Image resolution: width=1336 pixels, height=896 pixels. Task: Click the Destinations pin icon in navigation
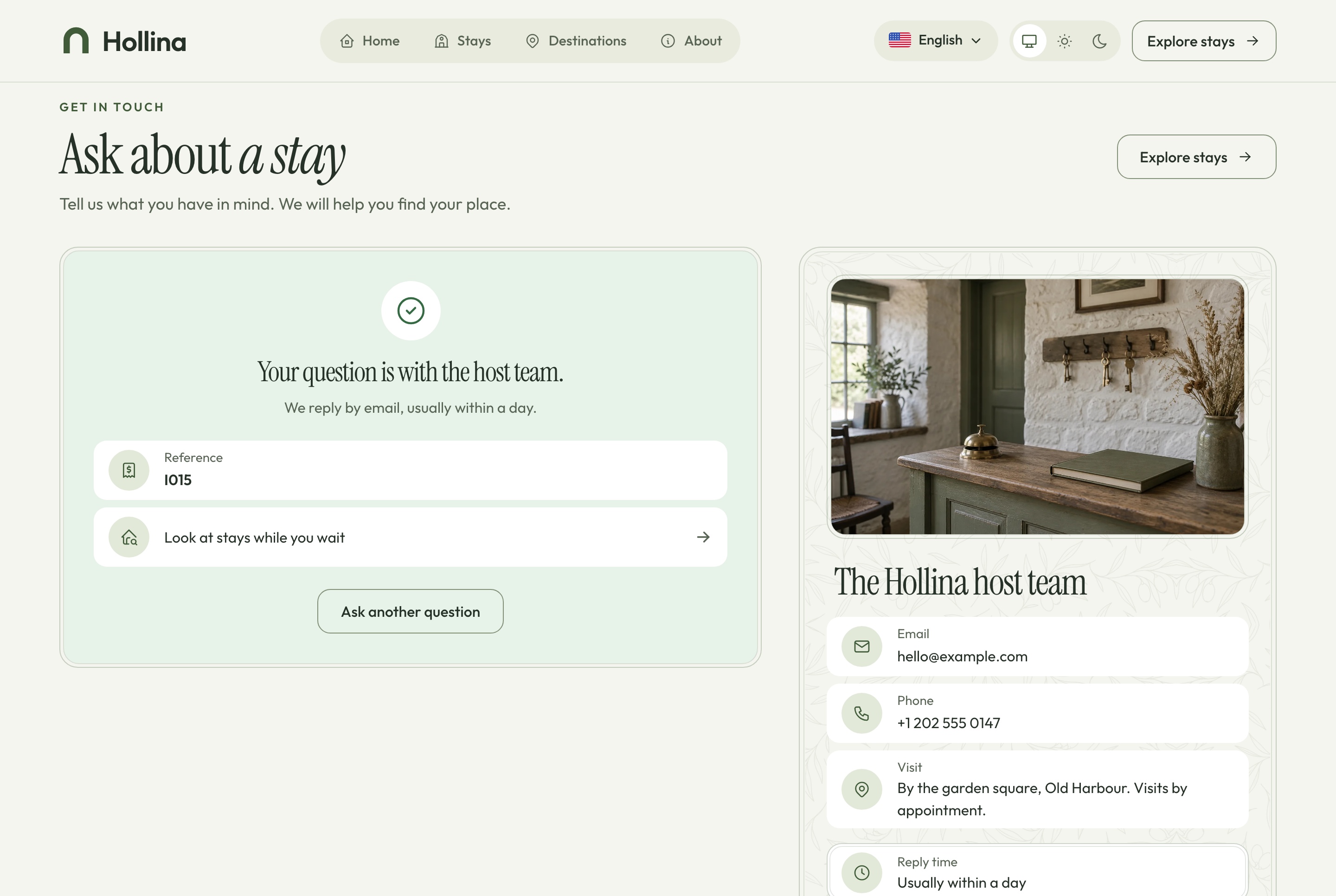tap(532, 41)
